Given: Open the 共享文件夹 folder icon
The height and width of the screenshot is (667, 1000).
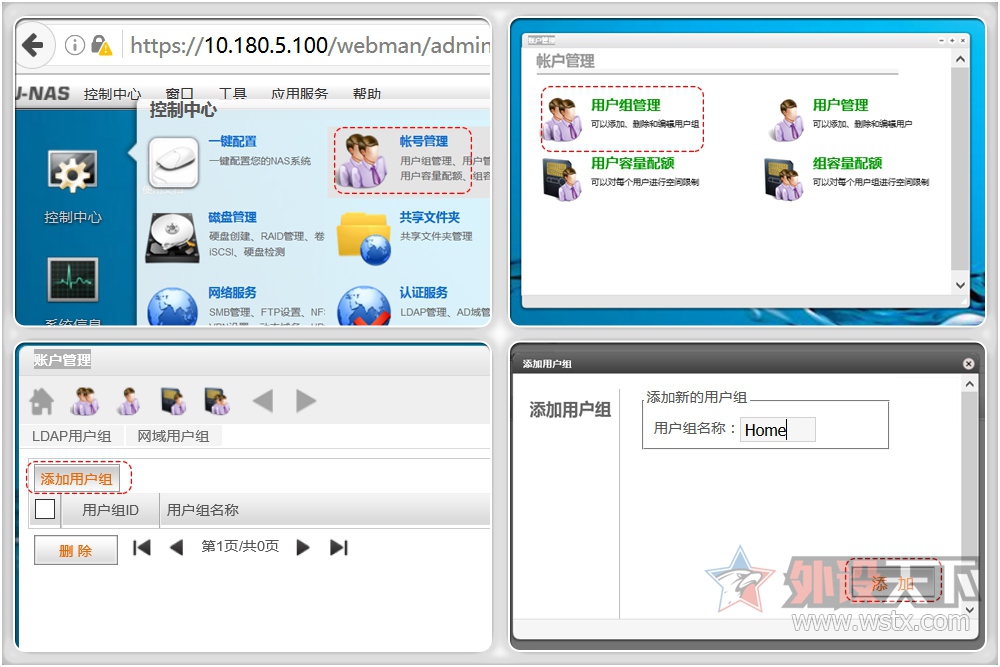Looking at the screenshot, I should pyautogui.click(x=364, y=238).
